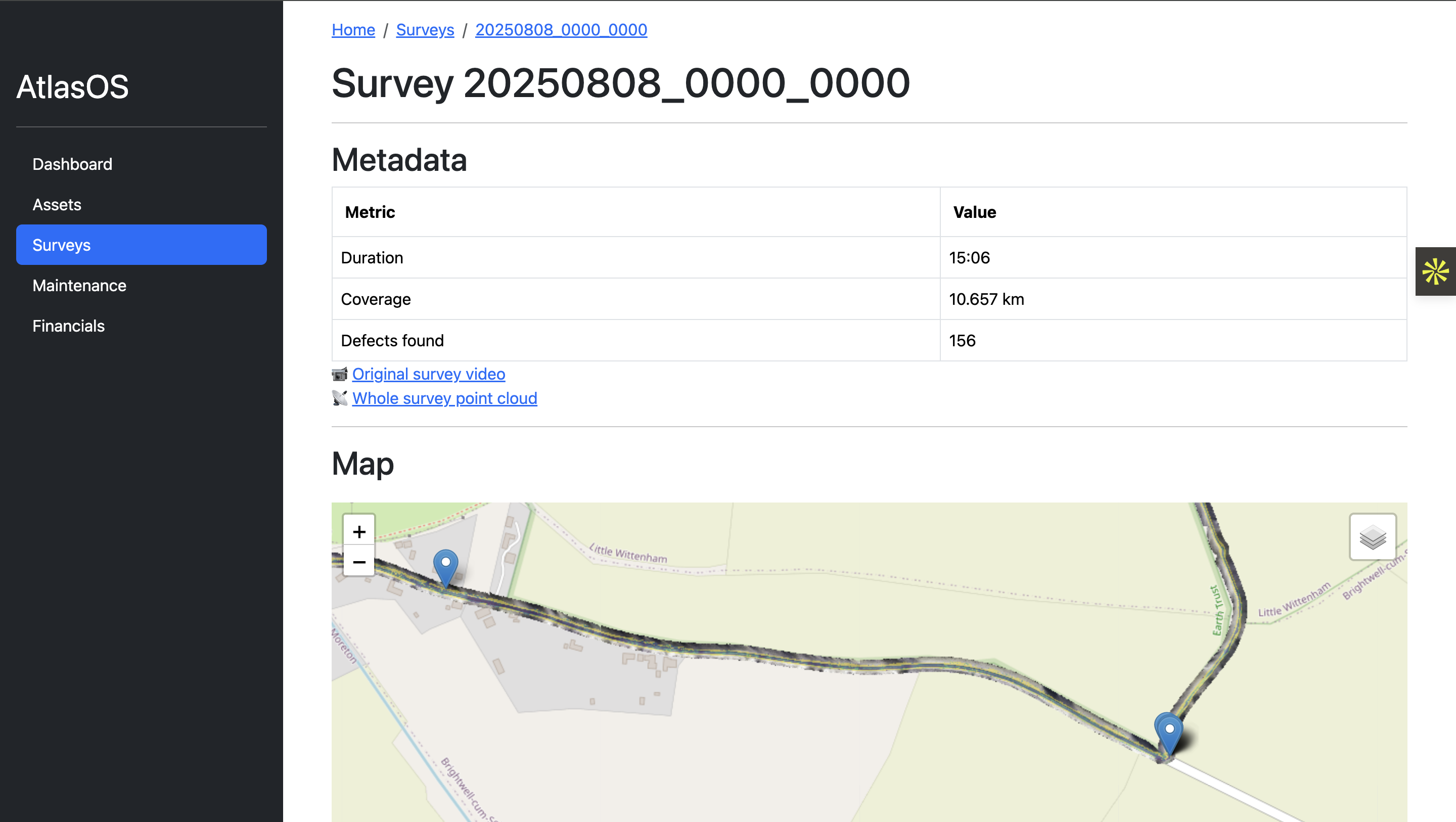The height and width of the screenshot is (822, 1456).
Task: Go to the Dashboard page
Action: coord(72,164)
